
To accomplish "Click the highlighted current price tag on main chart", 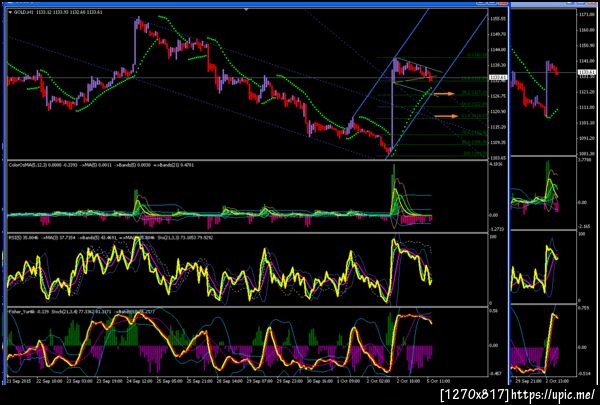I will pyautogui.click(x=498, y=78).
